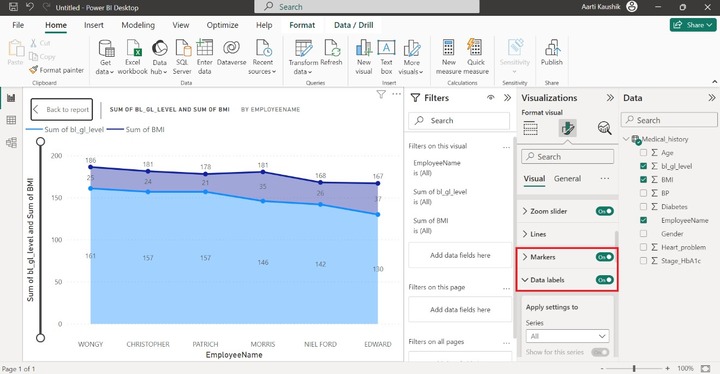Switch to Model view in sidebar
This screenshot has width=720, height=374.
click(x=11, y=142)
